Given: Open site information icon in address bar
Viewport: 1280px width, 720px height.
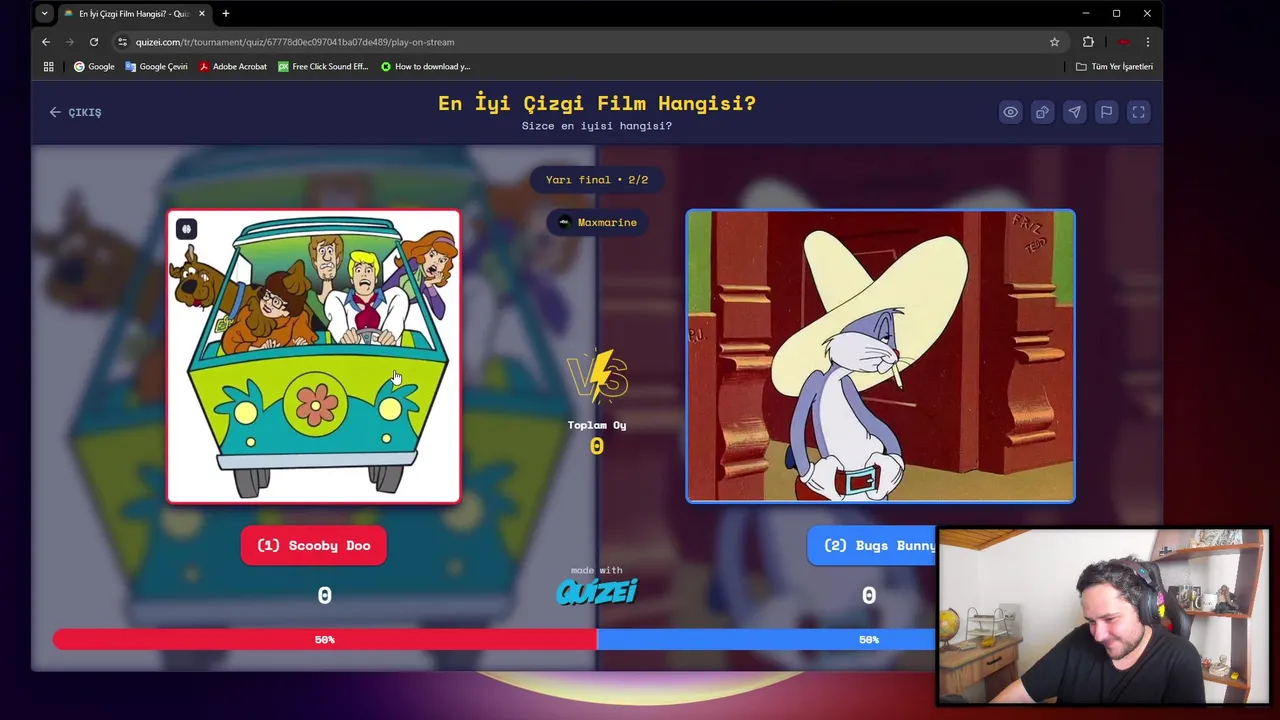Looking at the screenshot, I should coord(122,42).
